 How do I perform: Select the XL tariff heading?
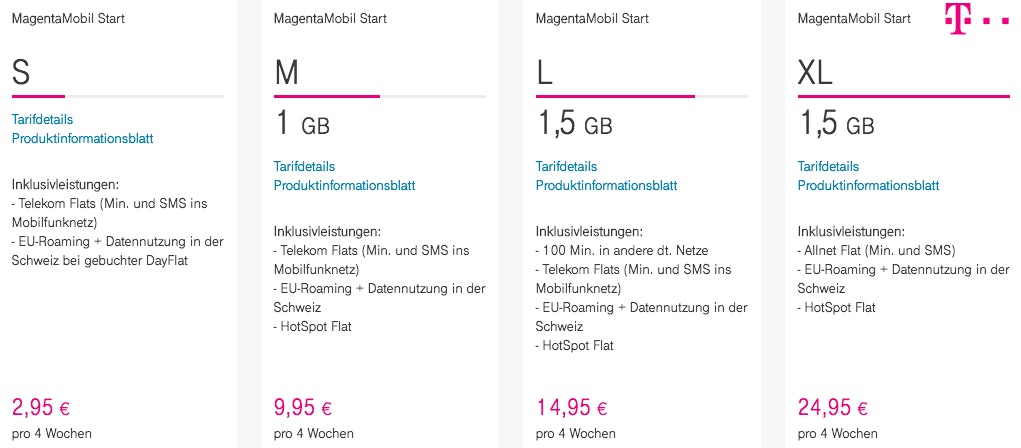pyautogui.click(x=815, y=72)
